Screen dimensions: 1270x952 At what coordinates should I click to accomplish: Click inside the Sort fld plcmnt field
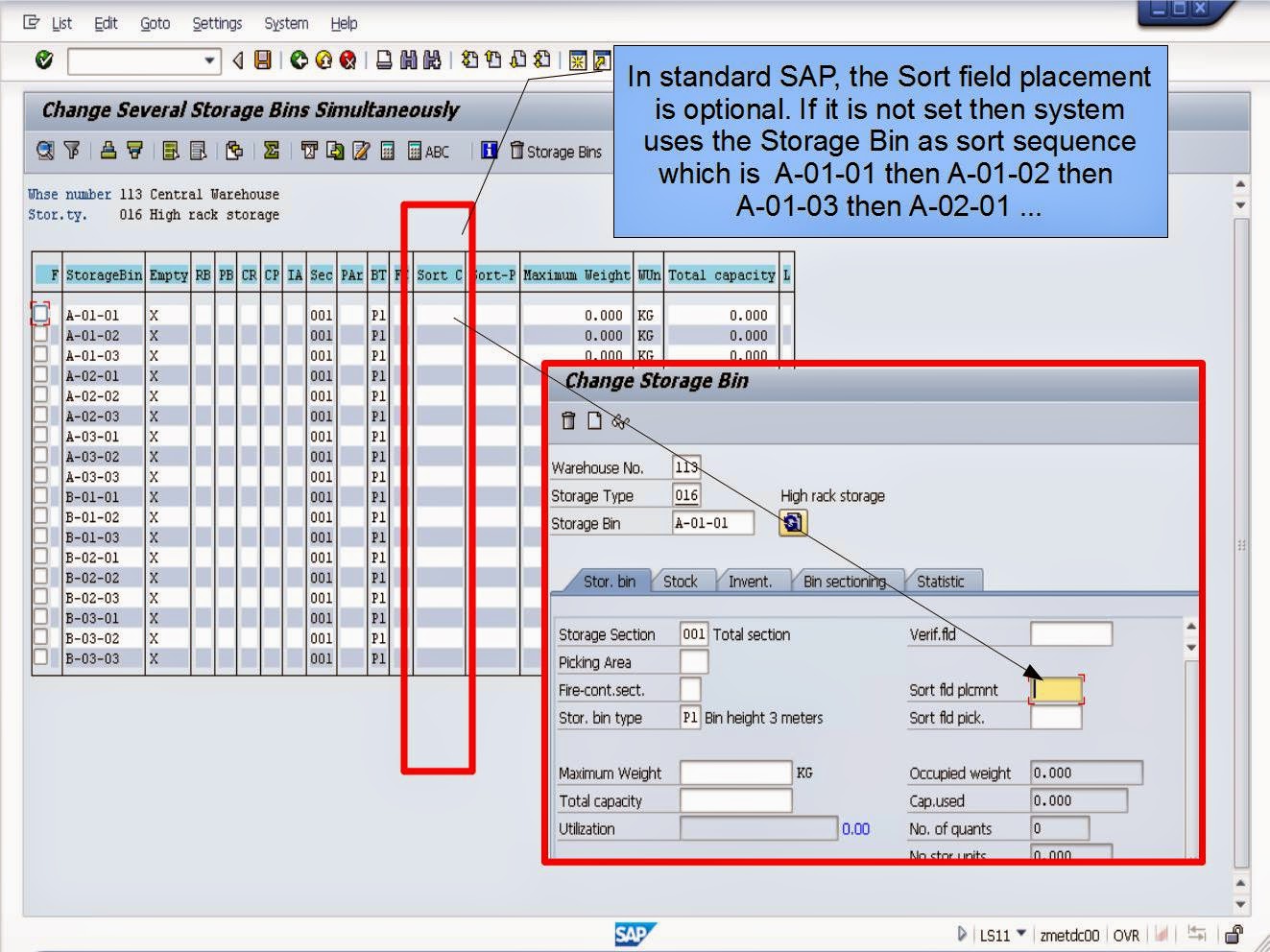tap(1056, 689)
